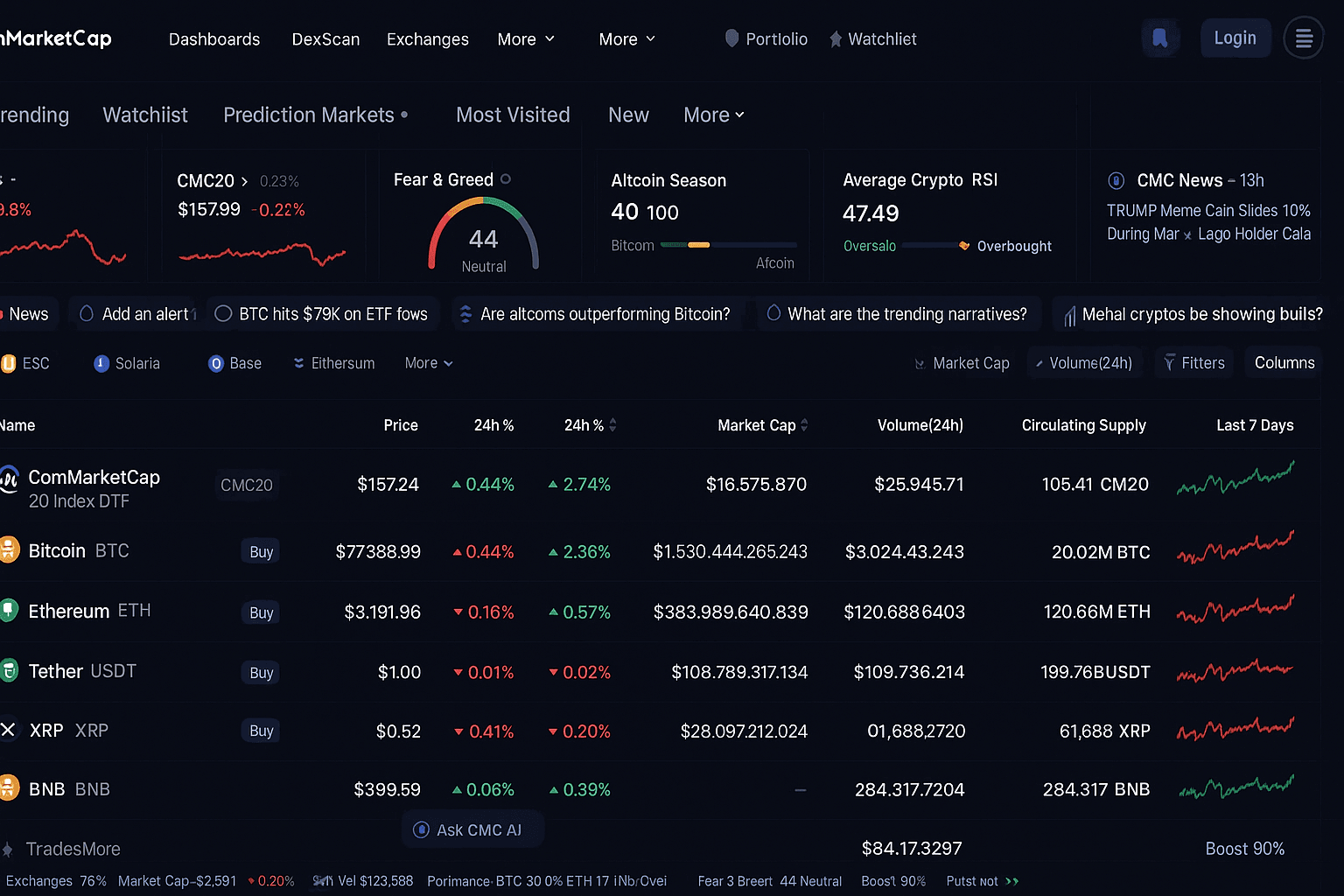Click the Fear & Greed gauge
This screenshot has width=1344, height=896.
(x=483, y=234)
